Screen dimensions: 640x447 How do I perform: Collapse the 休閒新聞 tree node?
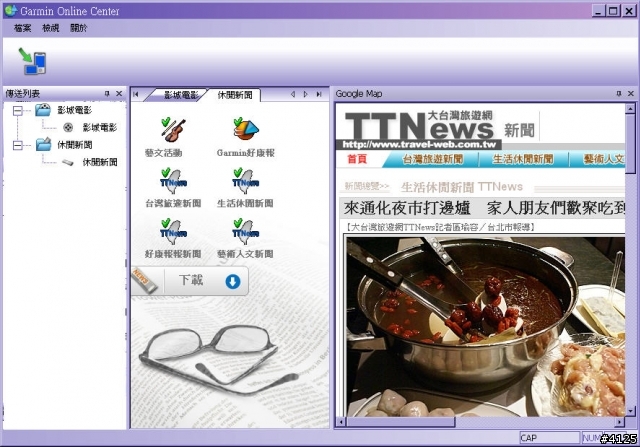[18, 145]
